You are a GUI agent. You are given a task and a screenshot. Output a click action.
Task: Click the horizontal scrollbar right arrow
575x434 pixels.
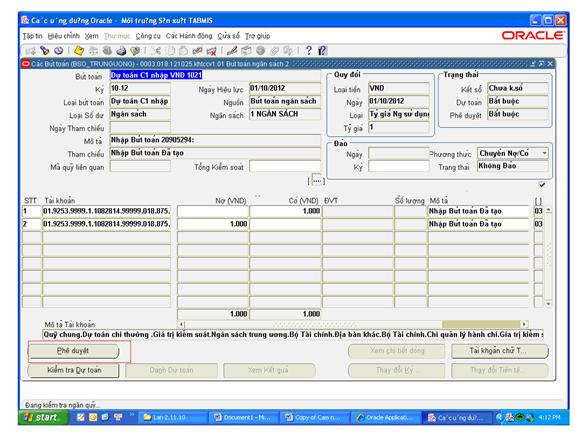click(x=525, y=324)
